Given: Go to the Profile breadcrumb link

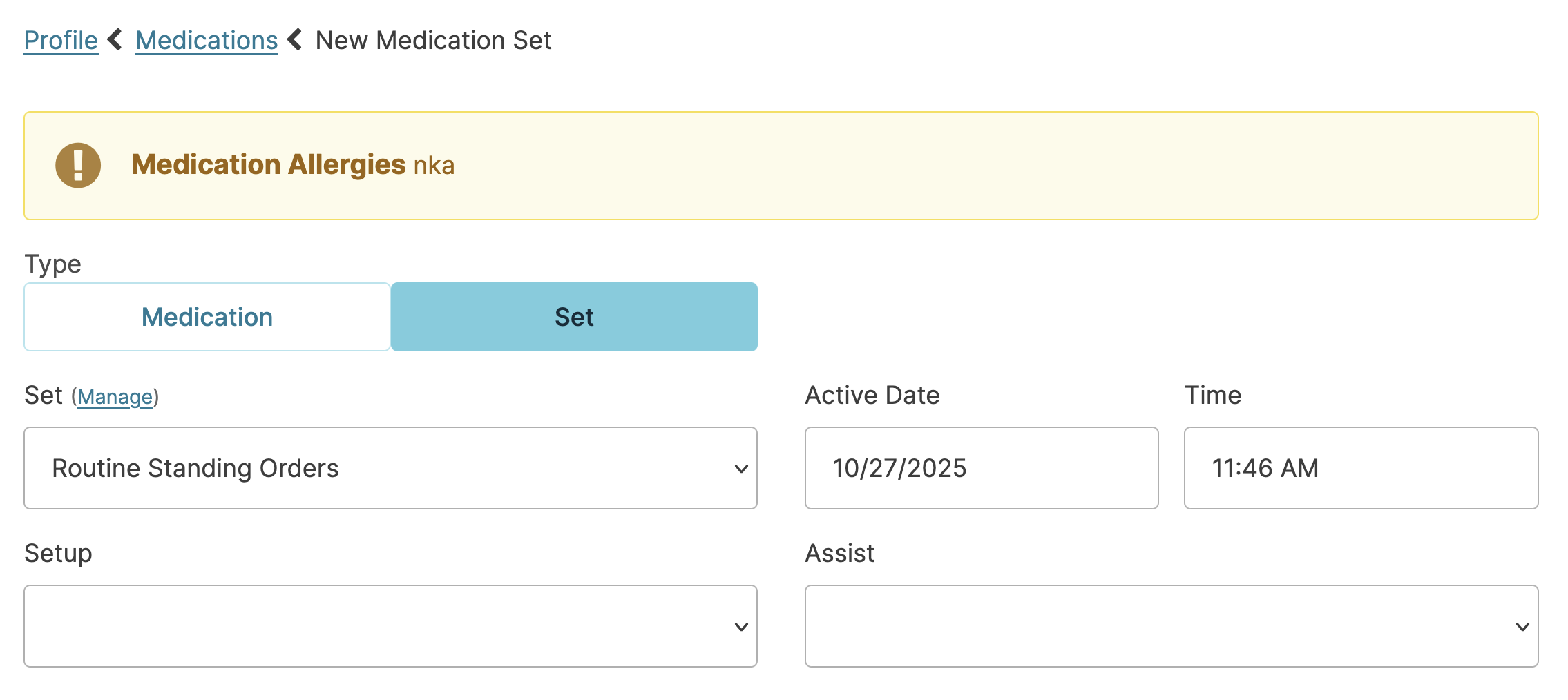Looking at the screenshot, I should pos(61,41).
